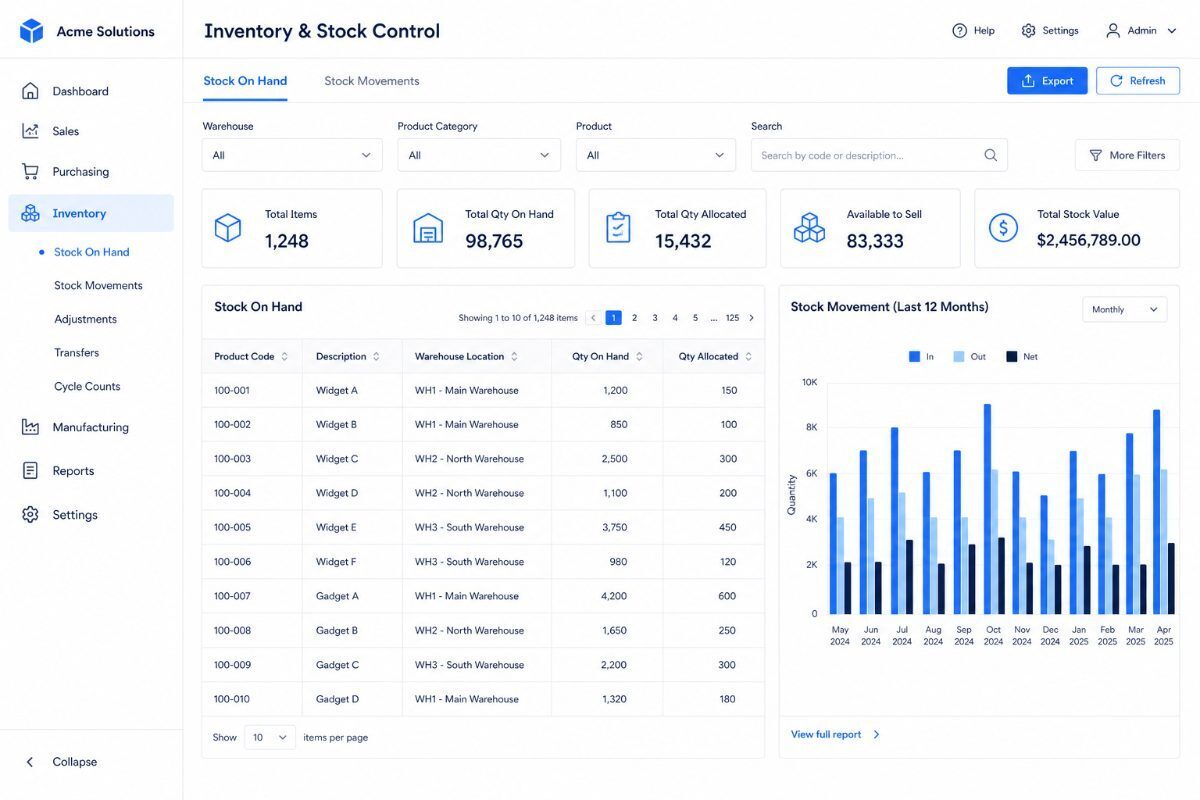The height and width of the screenshot is (800, 1200).
Task: Sort by Product Code column arrows
Action: pyautogui.click(x=284, y=356)
